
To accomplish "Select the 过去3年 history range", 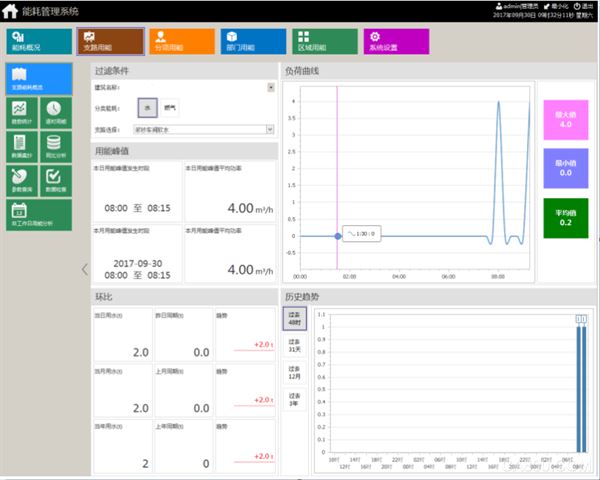I will [295, 400].
